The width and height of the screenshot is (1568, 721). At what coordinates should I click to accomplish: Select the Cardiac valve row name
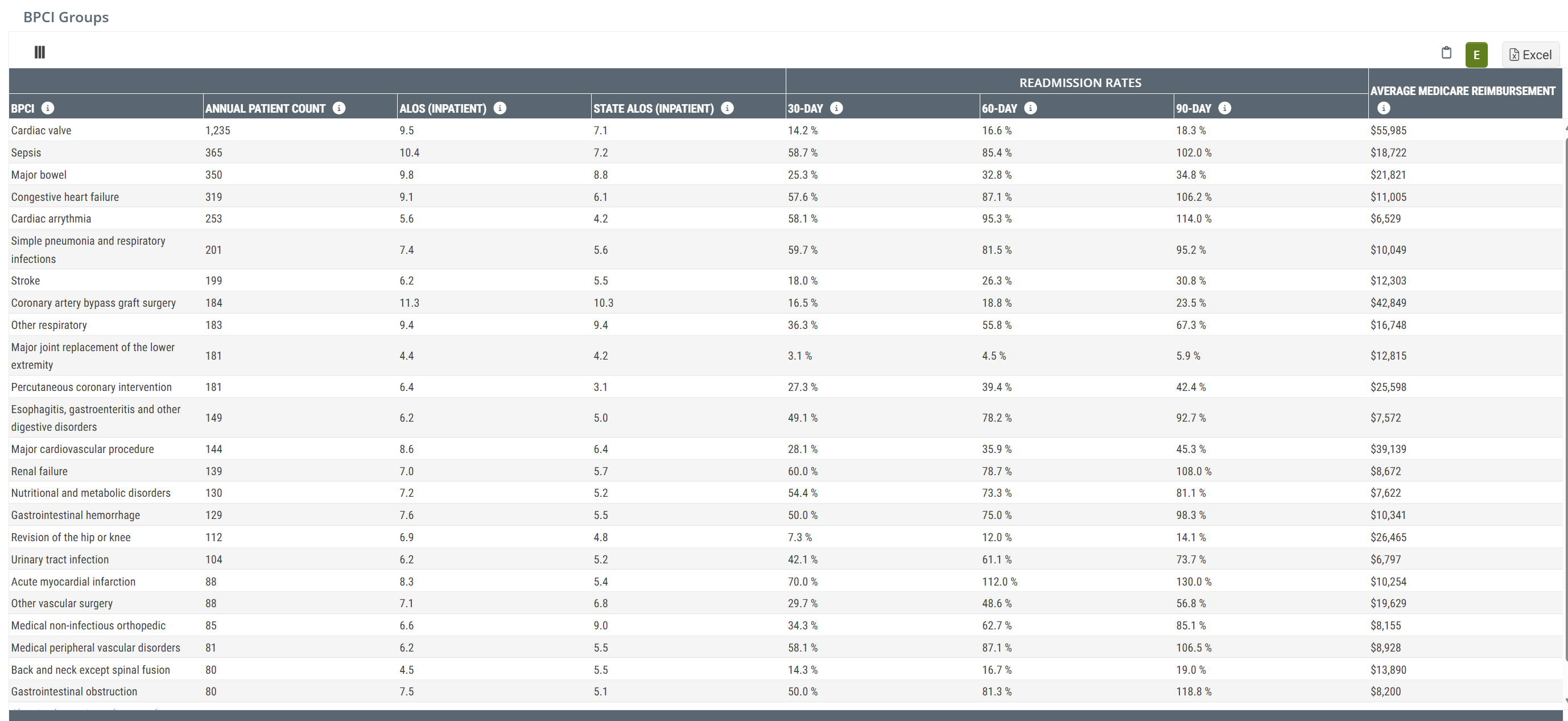coord(41,130)
